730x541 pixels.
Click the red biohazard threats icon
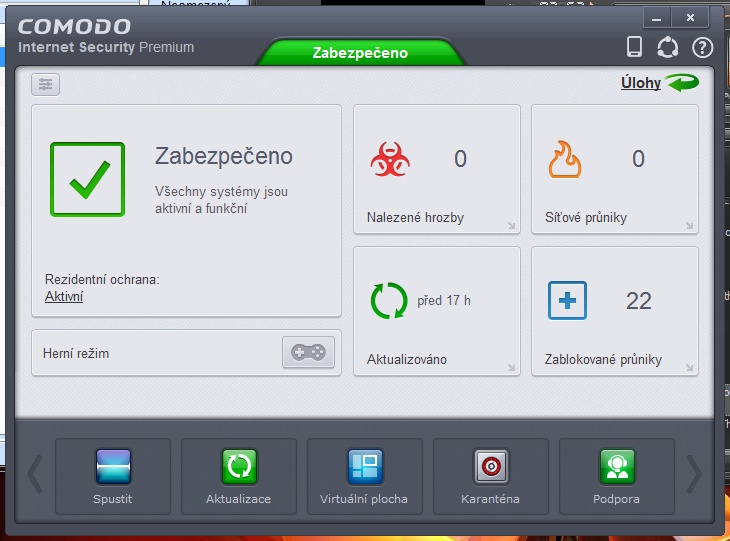click(x=390, y=159)
